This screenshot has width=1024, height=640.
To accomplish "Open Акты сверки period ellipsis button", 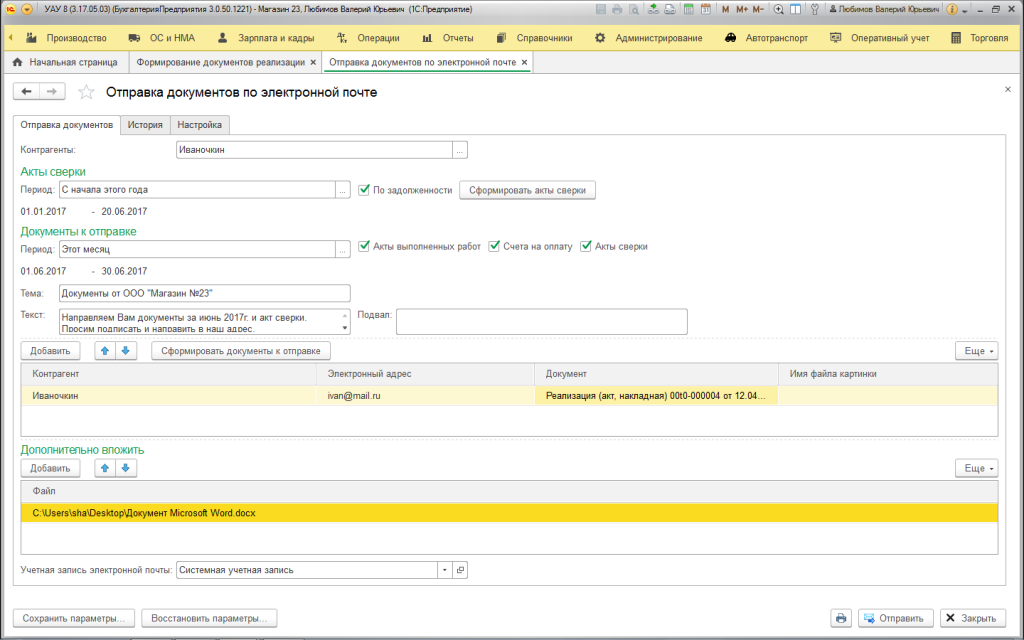I will click(343, 190).
